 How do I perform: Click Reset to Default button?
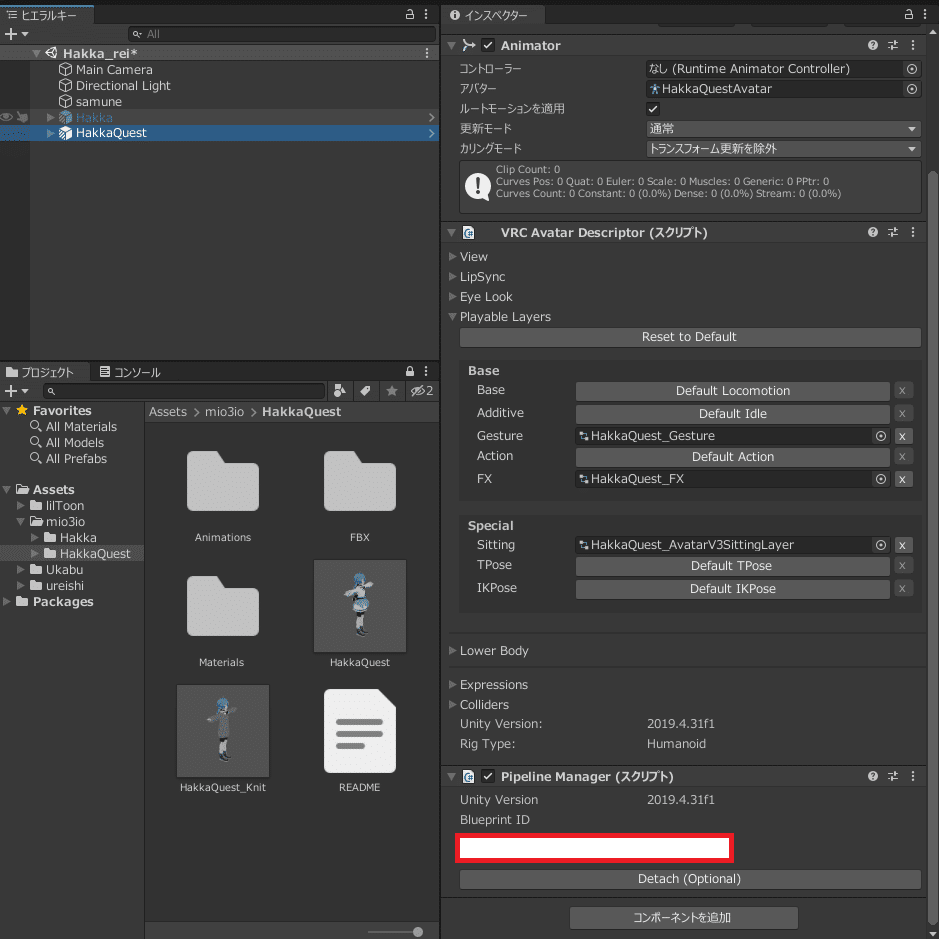[x=690, y=337]
